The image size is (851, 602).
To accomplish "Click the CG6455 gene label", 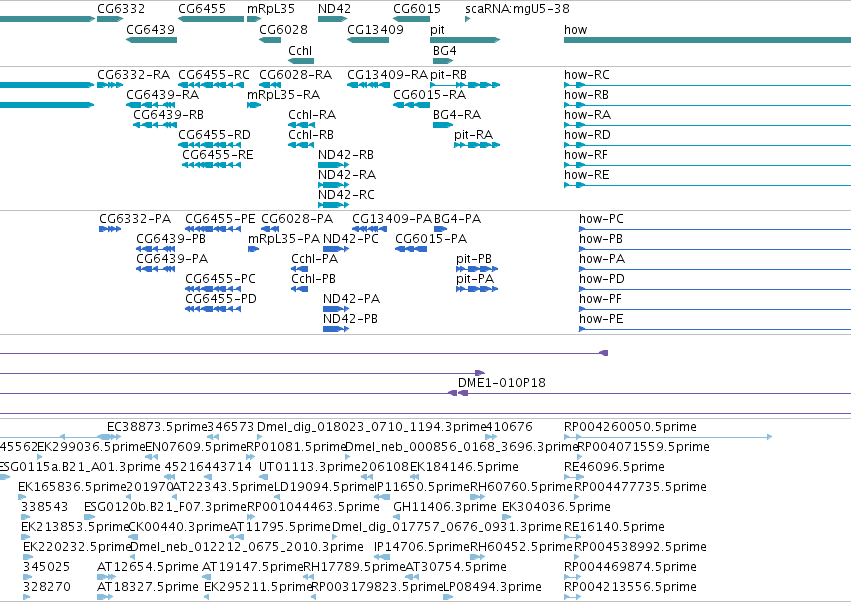I will pyautogui.click(x=202, y=9).
